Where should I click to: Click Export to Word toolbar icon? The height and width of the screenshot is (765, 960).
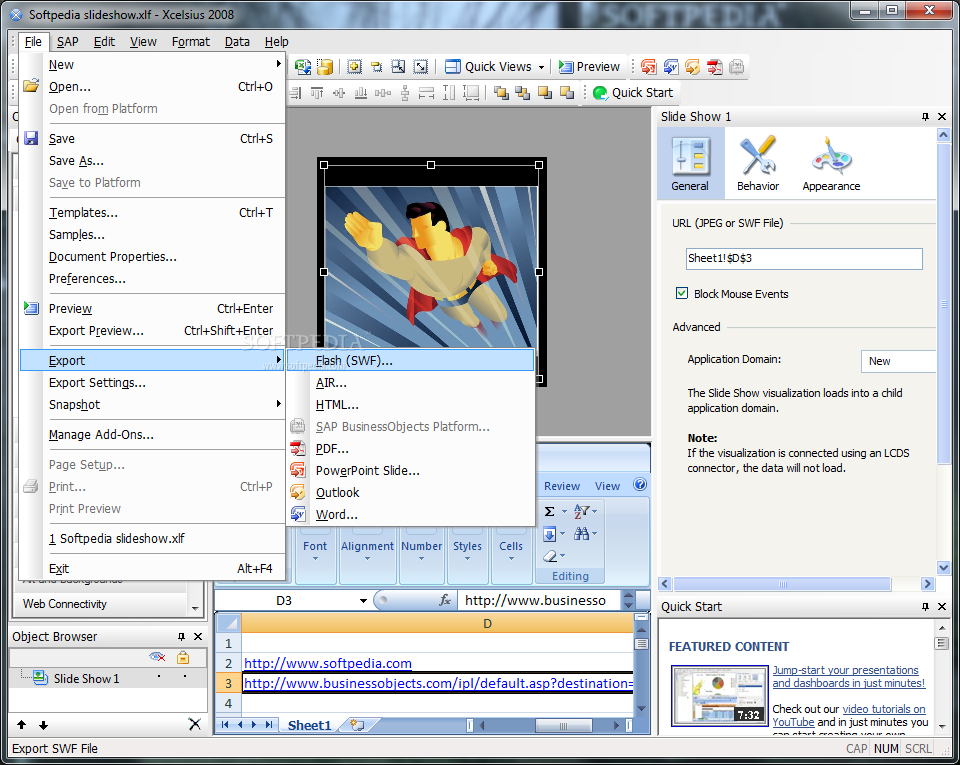click(670, 67)
